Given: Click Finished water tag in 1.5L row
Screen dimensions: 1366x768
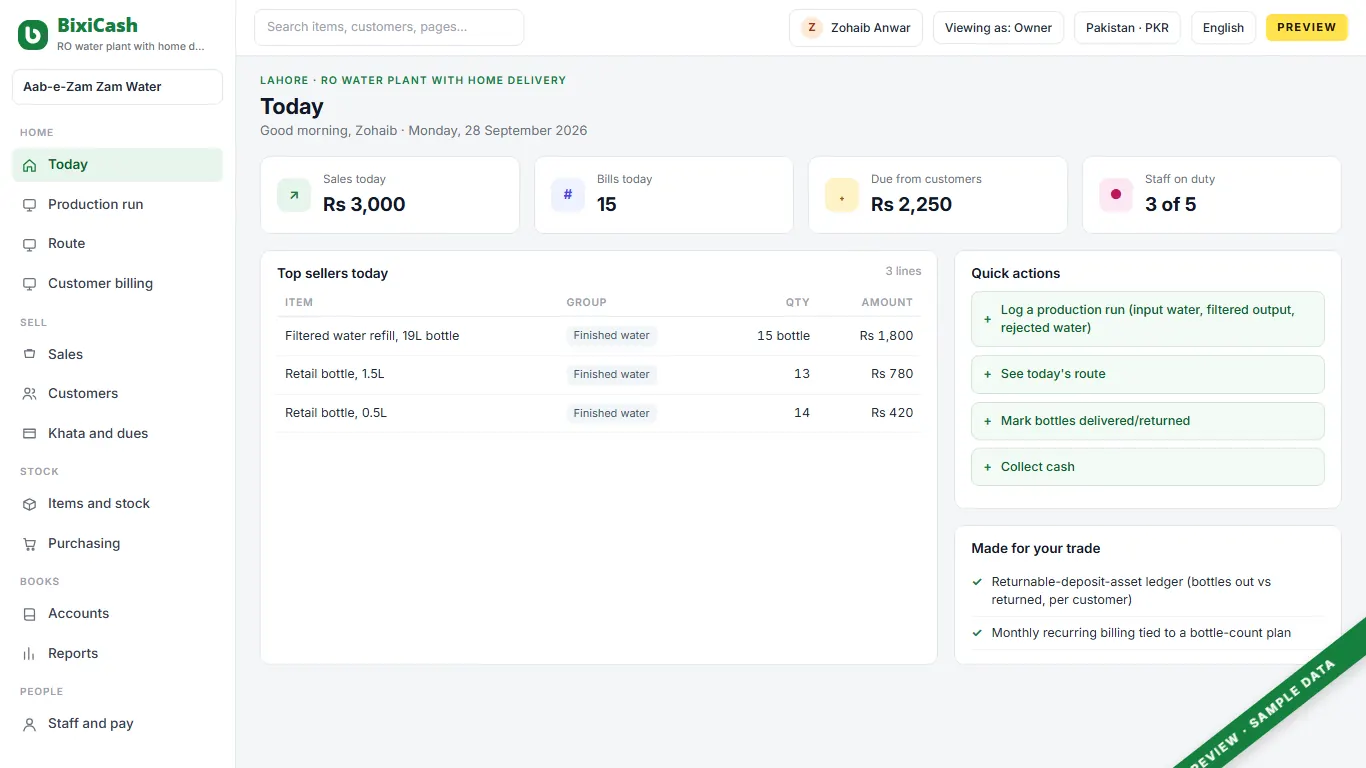Looking at the screenshot, I should (611, 374).
